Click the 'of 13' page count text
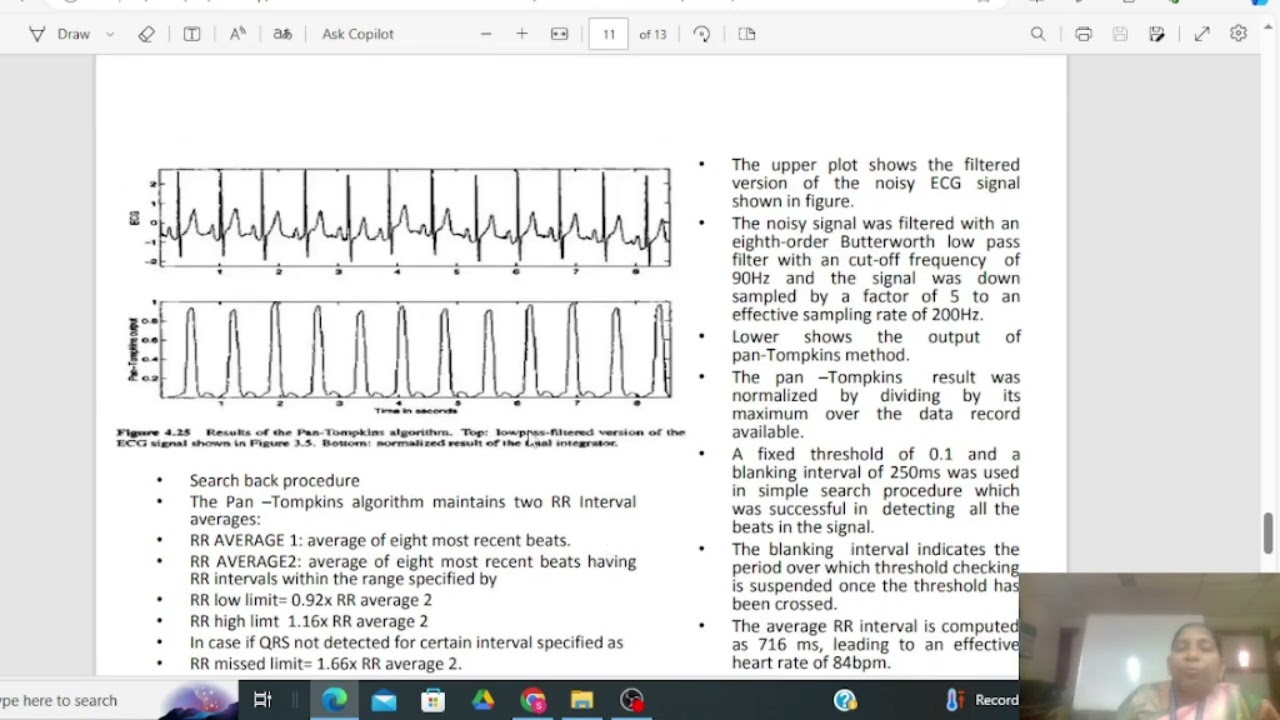This screenshot has height=720, width=1280. click(x=653, y=34)
